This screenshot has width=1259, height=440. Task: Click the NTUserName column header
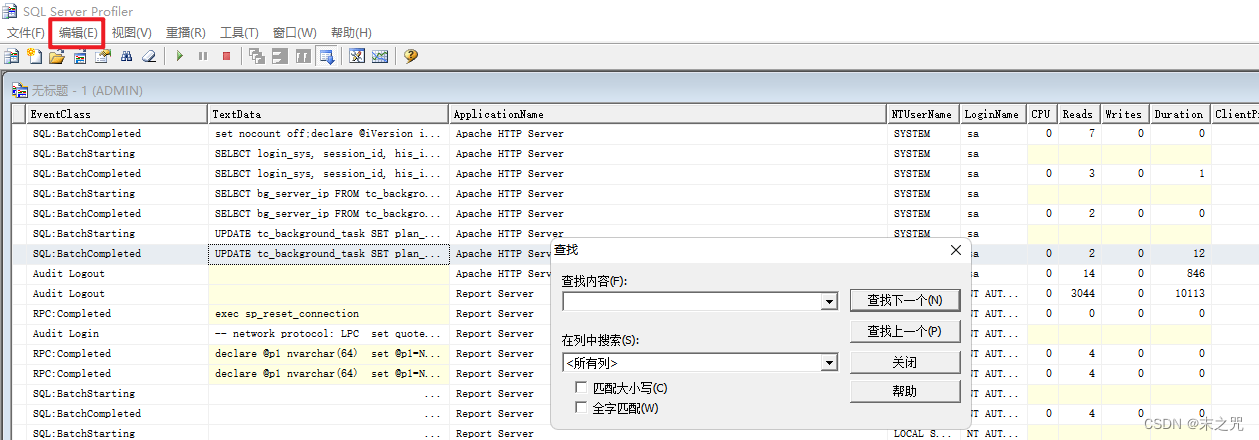click(x=925, y=114)
